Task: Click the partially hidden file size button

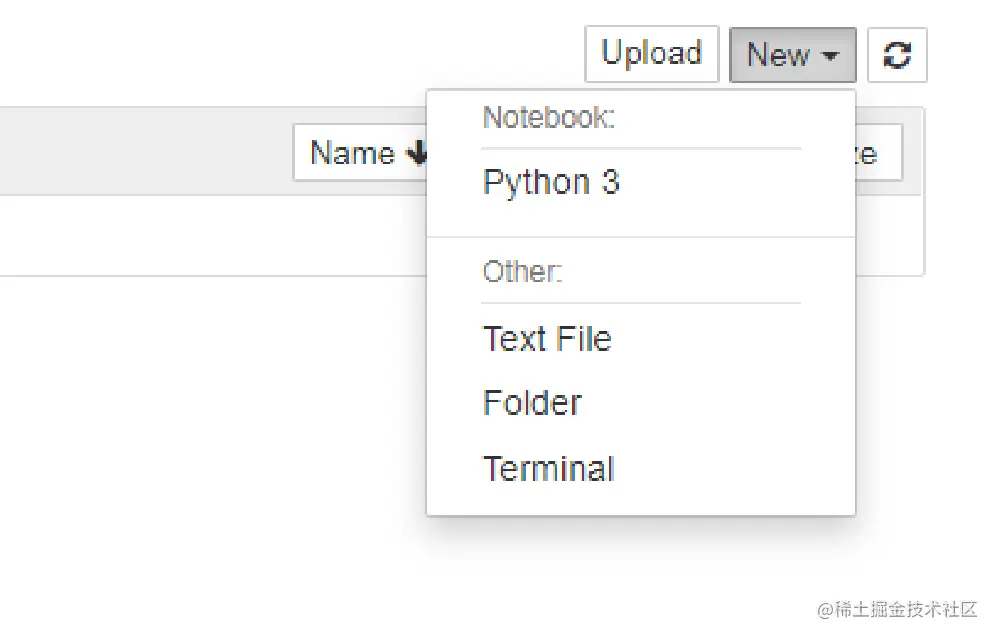Action: click(880, 153)
